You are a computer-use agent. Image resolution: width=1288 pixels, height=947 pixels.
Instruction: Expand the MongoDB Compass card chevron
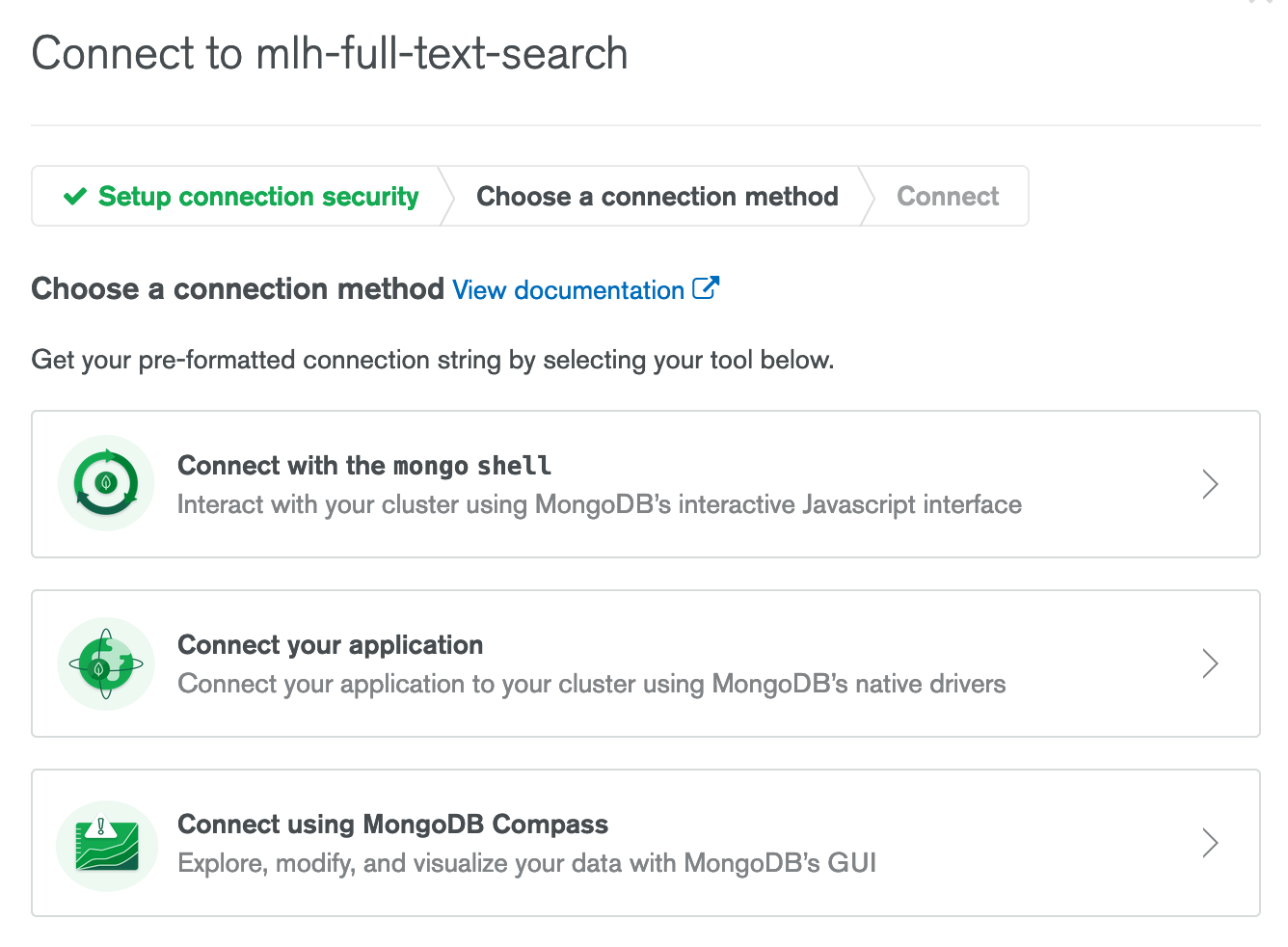1211,843
